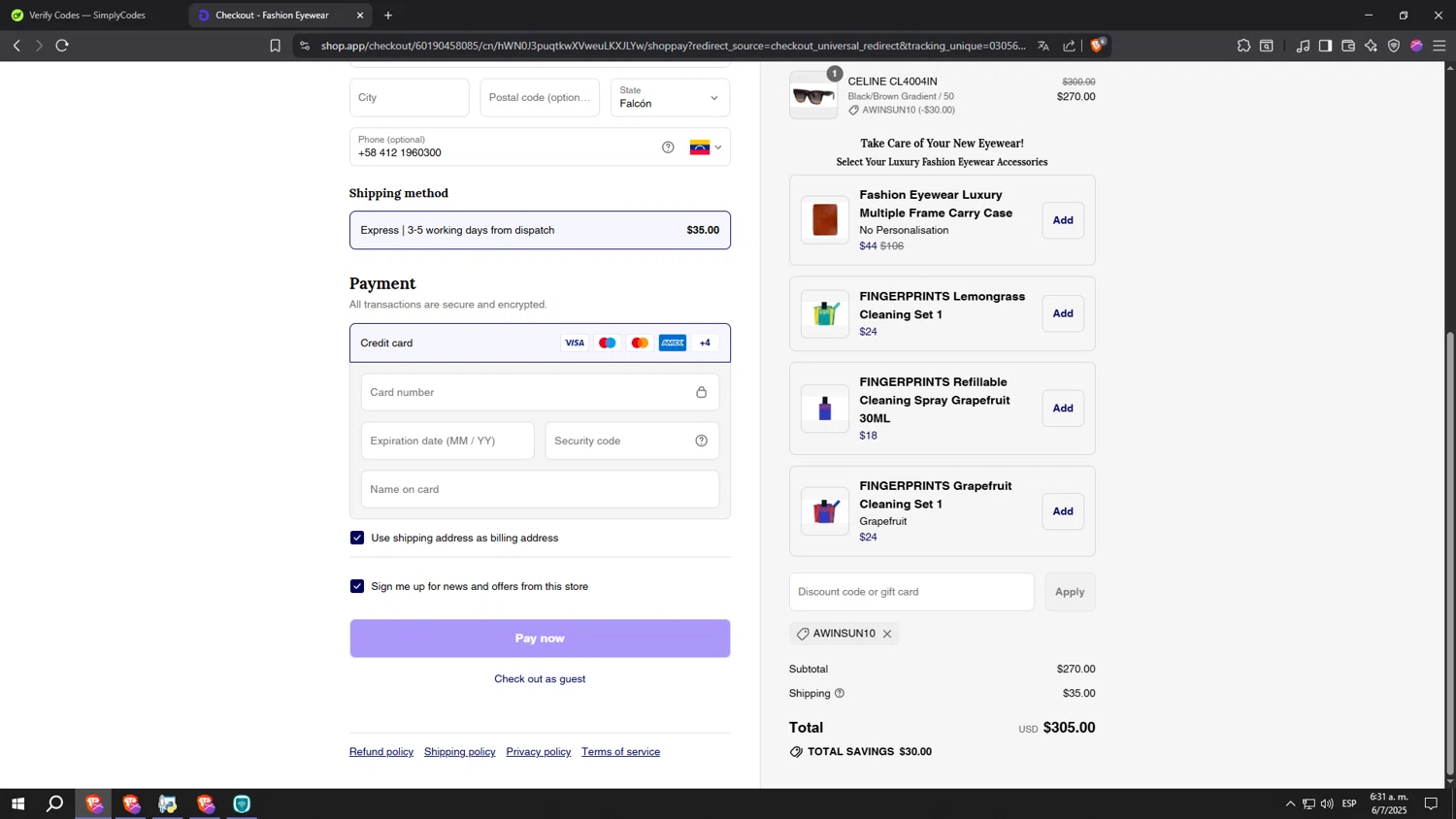Open clock showing 6:31 a. m.

pyautogui.click(x=1388, y=803)
